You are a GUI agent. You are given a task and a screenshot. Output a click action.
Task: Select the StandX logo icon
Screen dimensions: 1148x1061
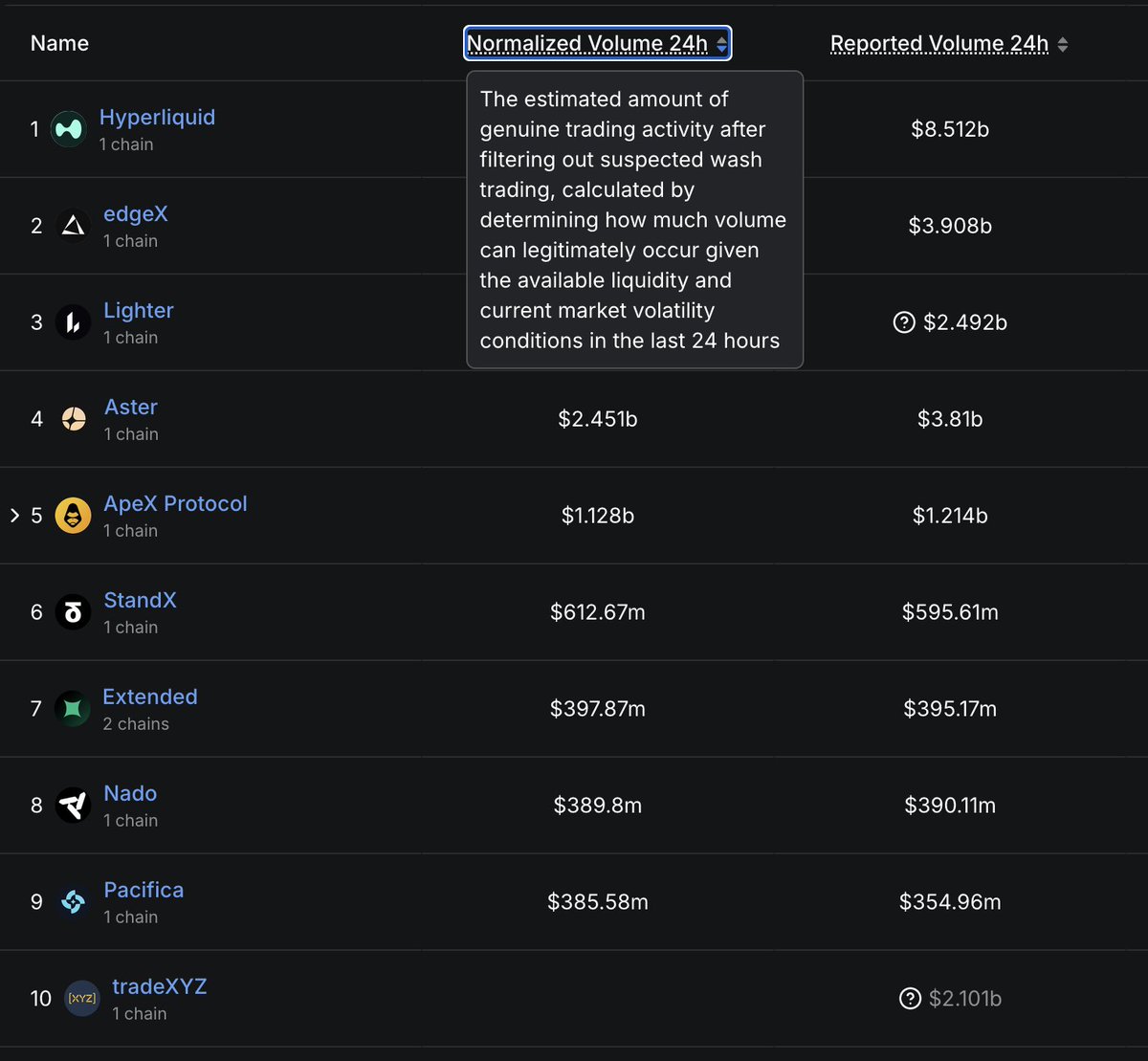pos(73,611)
